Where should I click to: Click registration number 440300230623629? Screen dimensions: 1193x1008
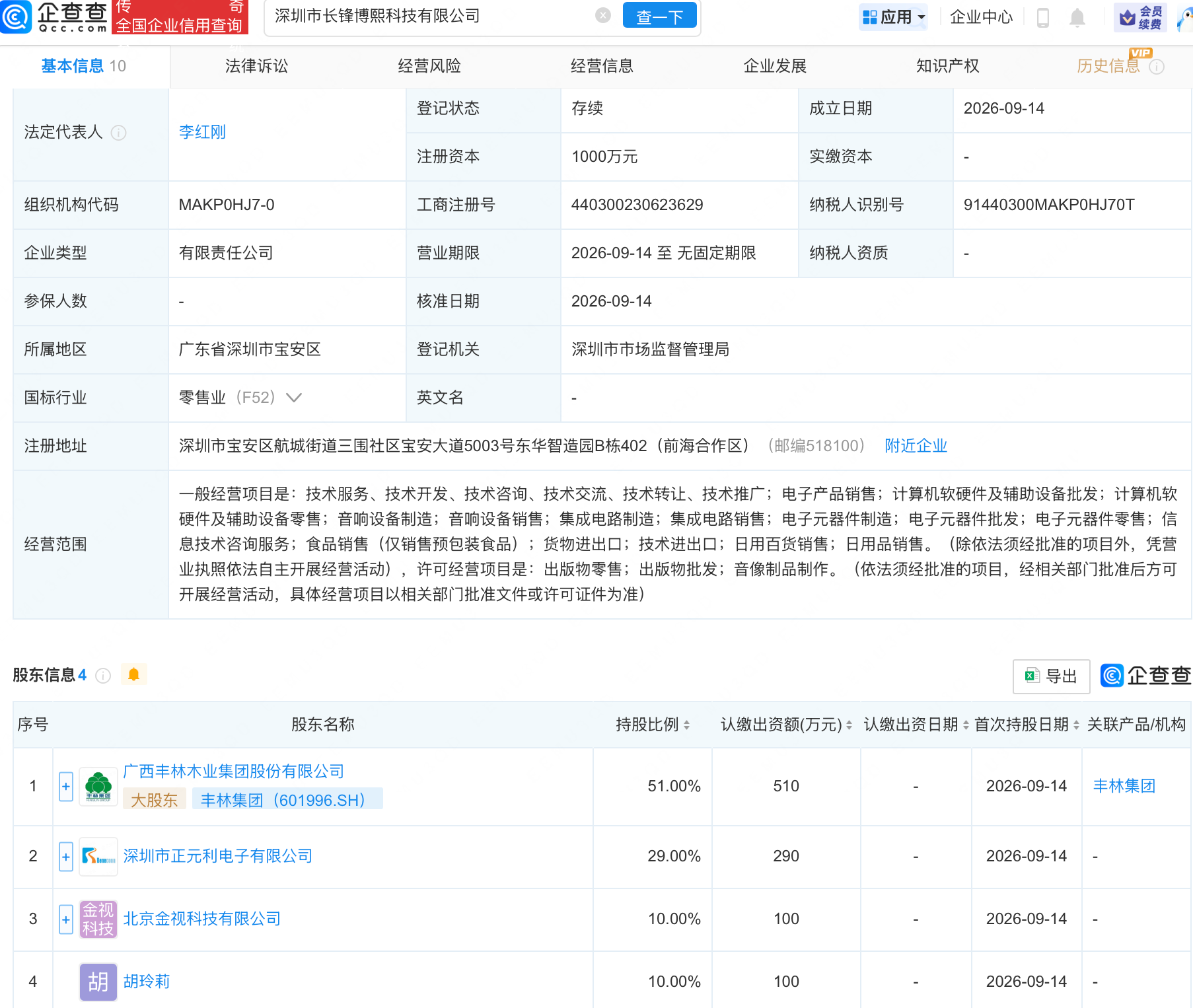[637, 205]
